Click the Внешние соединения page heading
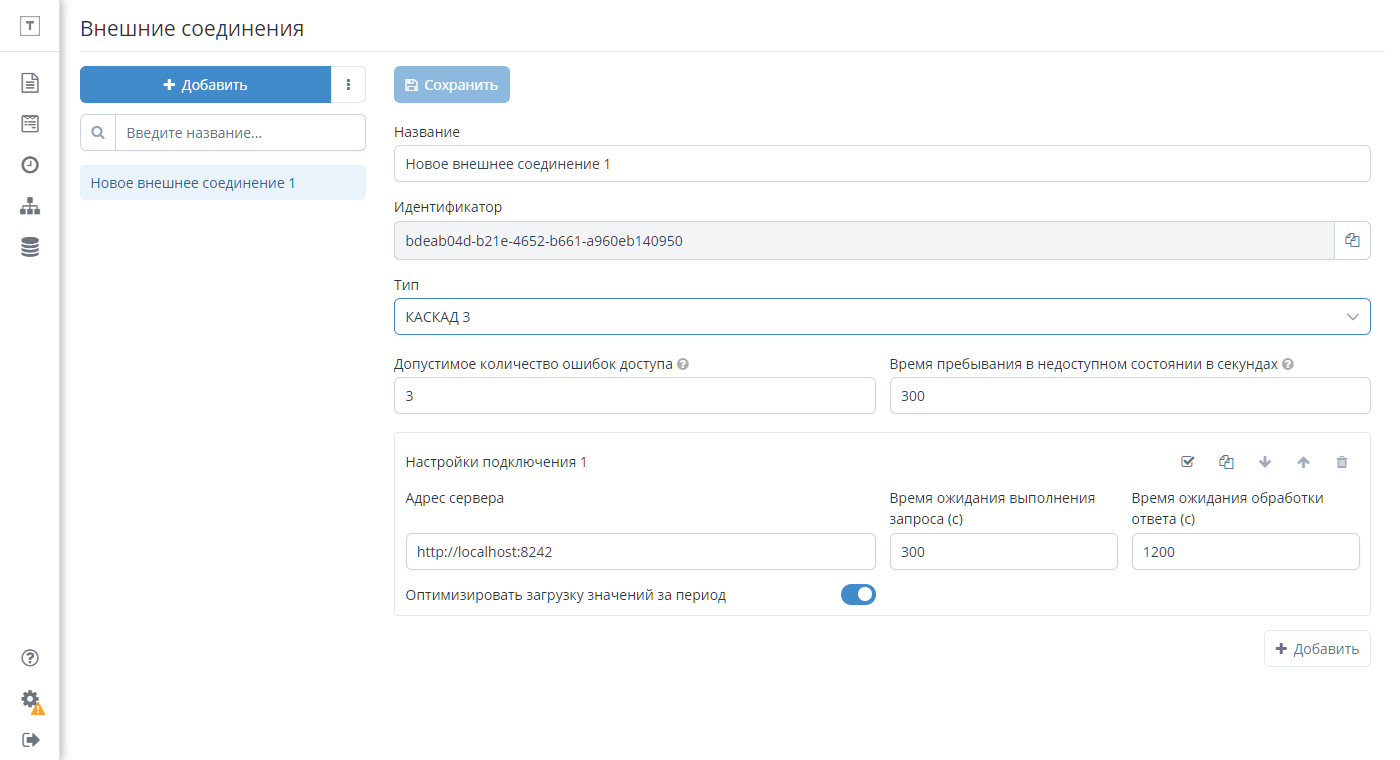This screenshot has width=1400, height=760. (x=192, y=28)
